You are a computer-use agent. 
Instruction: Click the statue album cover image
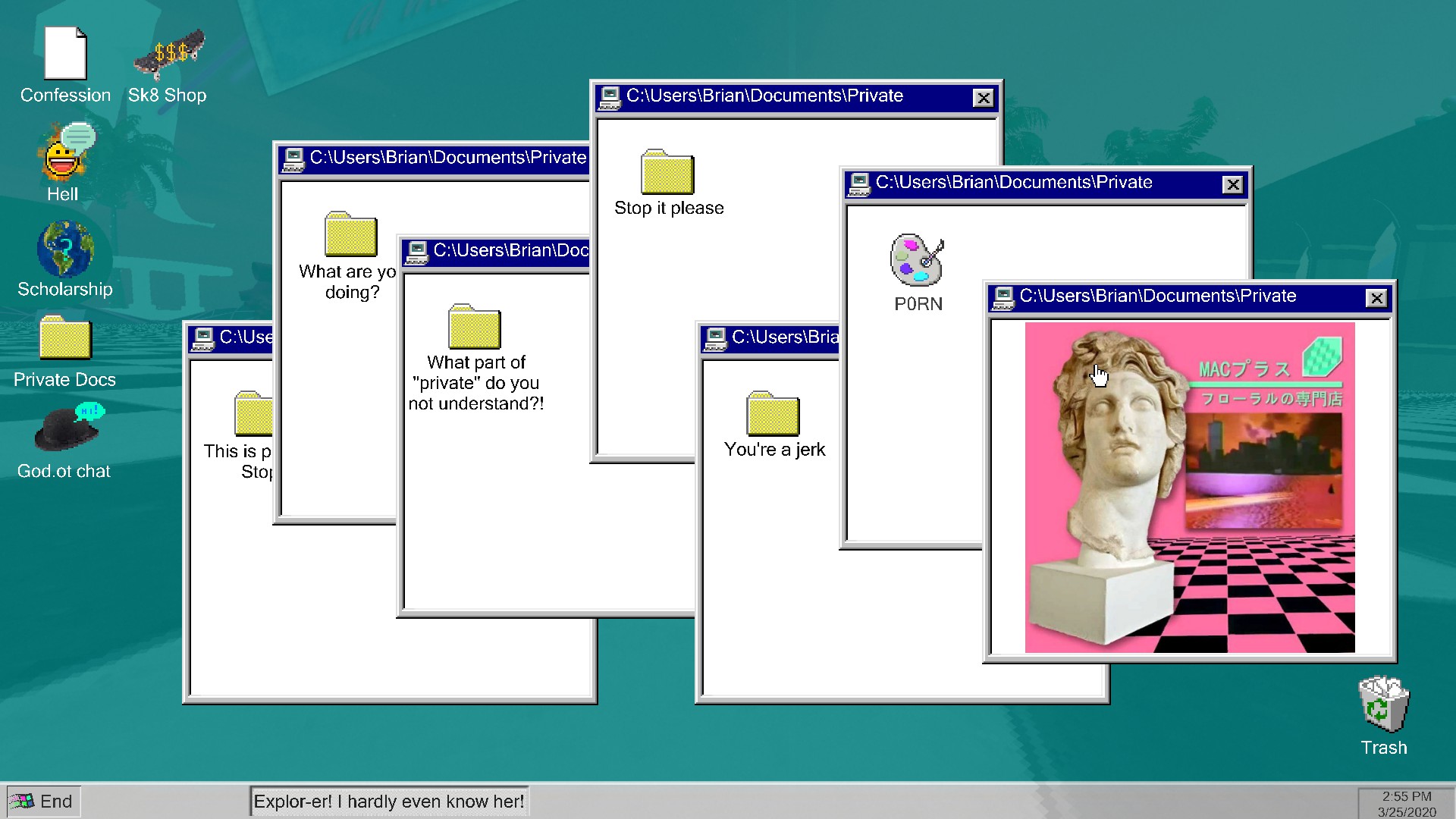(x=1189, y=488)
